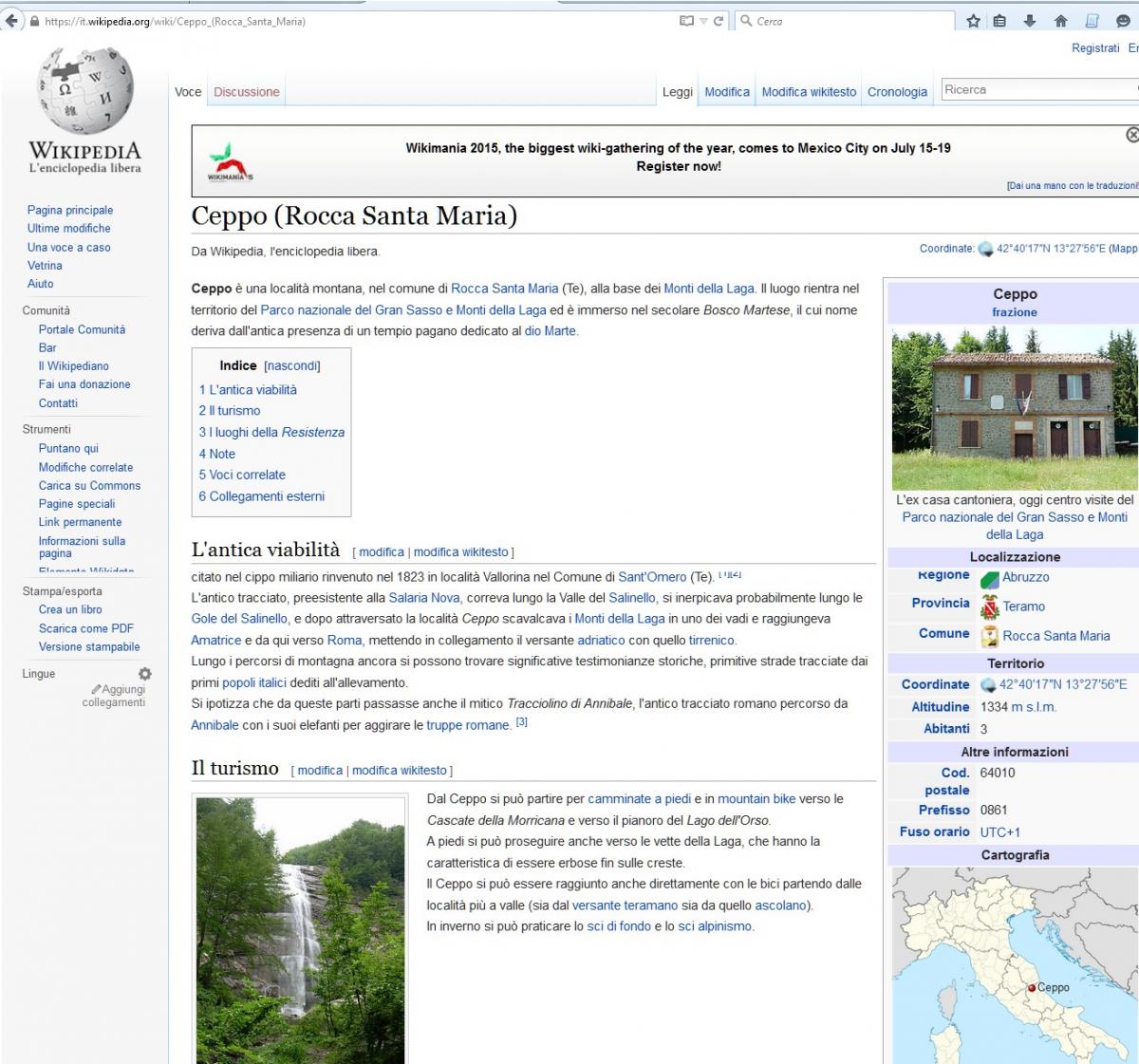Follow the mountain bike link
Image resolution: width=1139 pixels, height=1064 pixels.
coord(756,799)
